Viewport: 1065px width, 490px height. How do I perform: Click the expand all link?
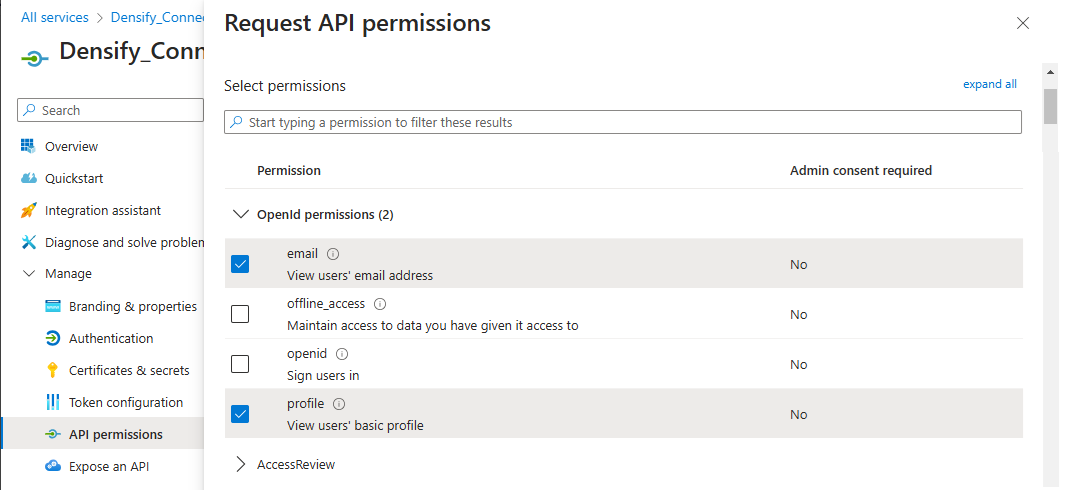click(989, 85)
